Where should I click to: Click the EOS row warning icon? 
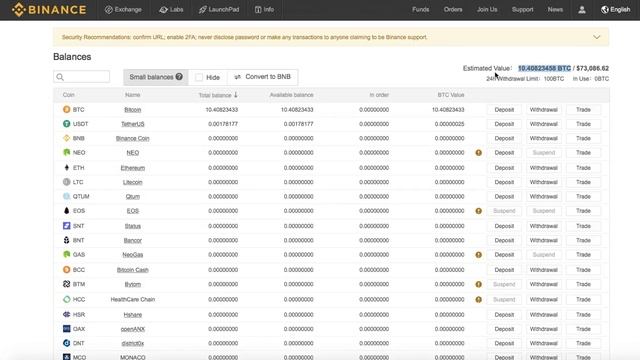coord(479,211)
